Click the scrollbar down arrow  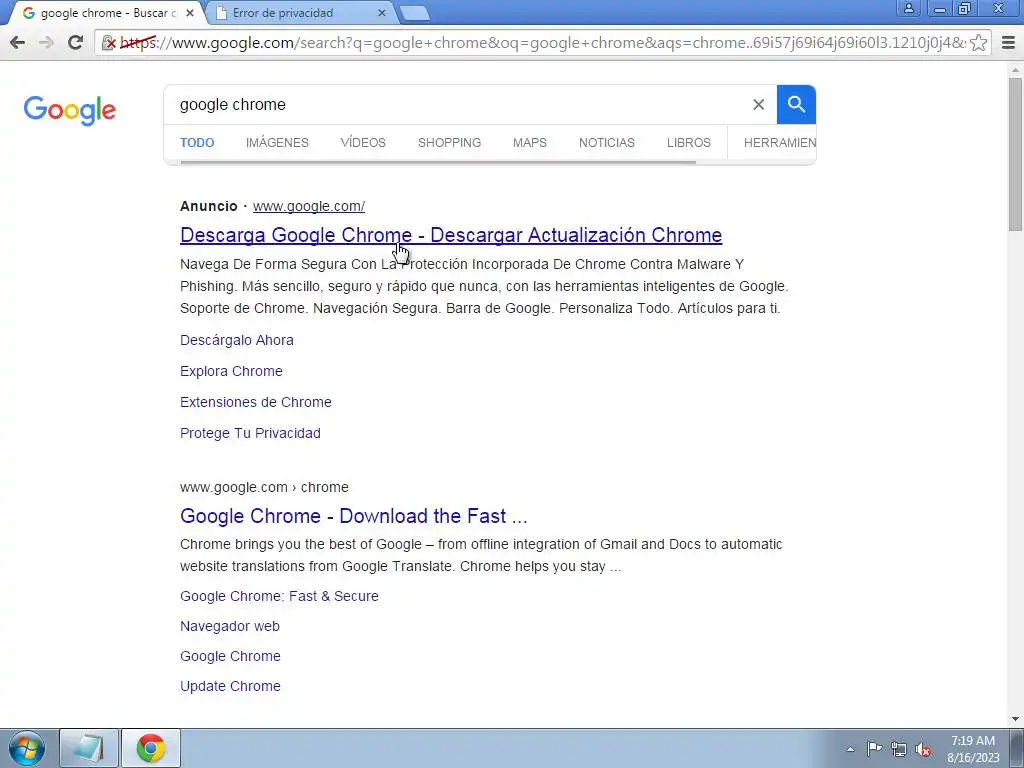click(1015, 719)
